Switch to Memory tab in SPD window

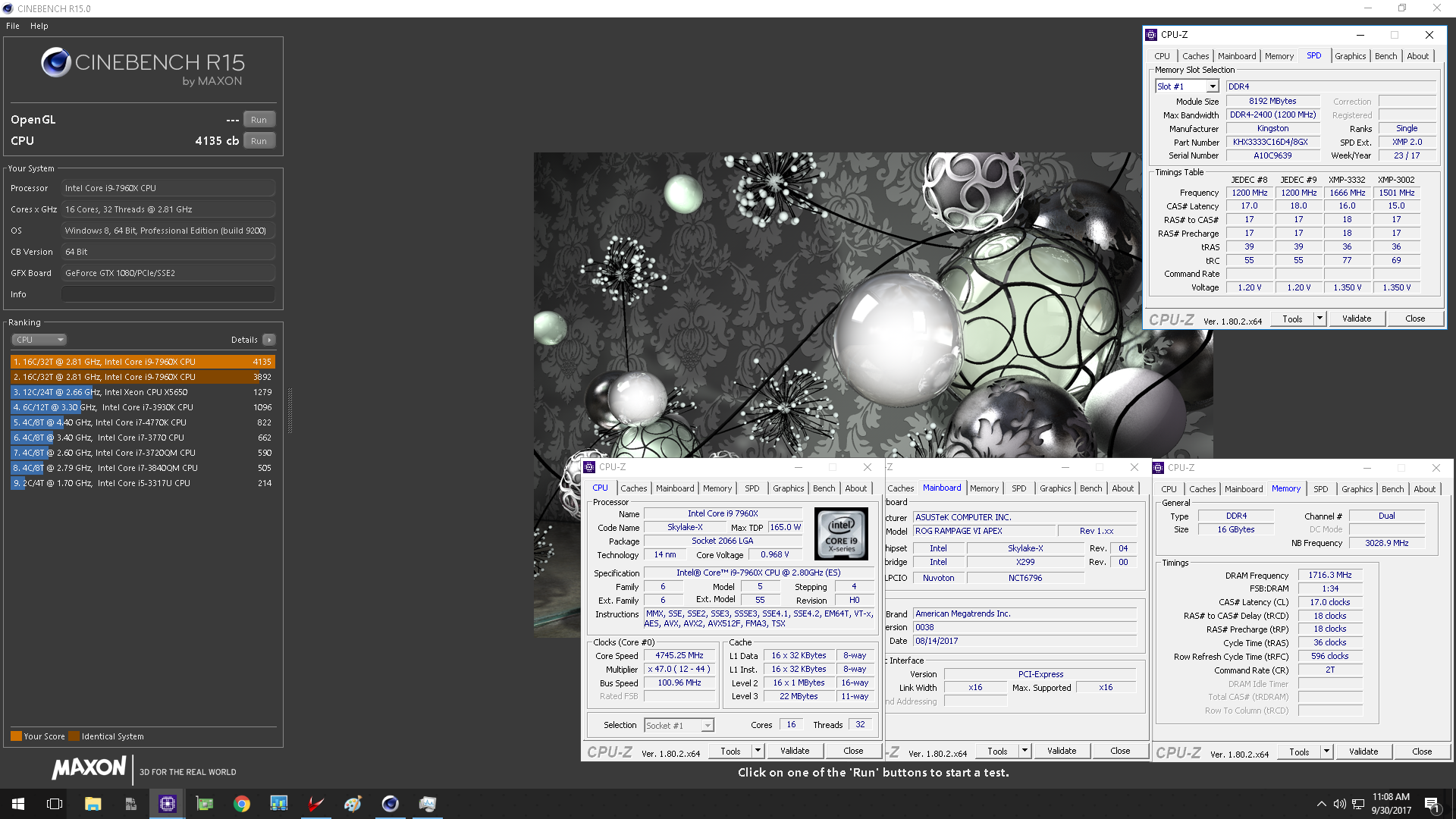coord(1279,56)
